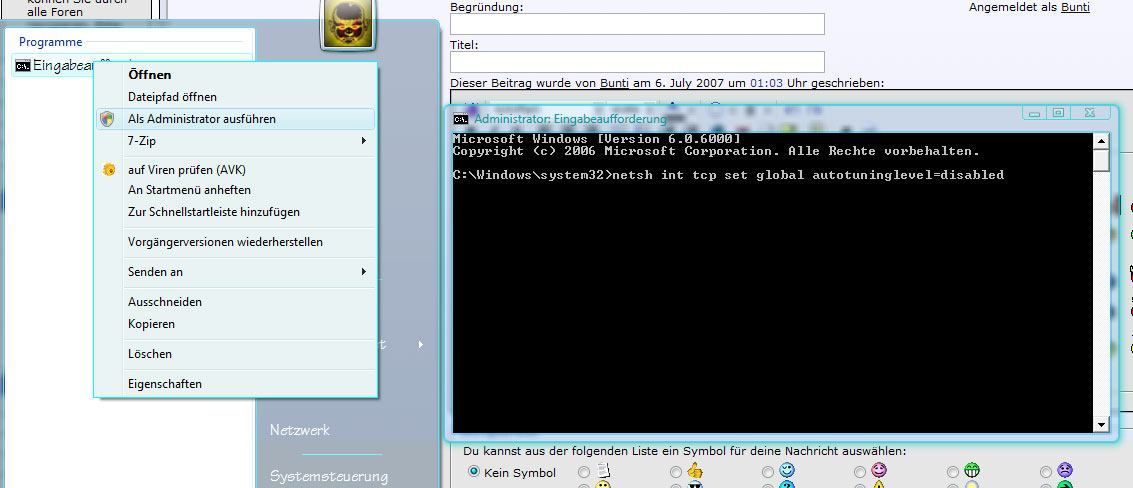Click the cmd window scroll up arrow

pos(1101,141)
